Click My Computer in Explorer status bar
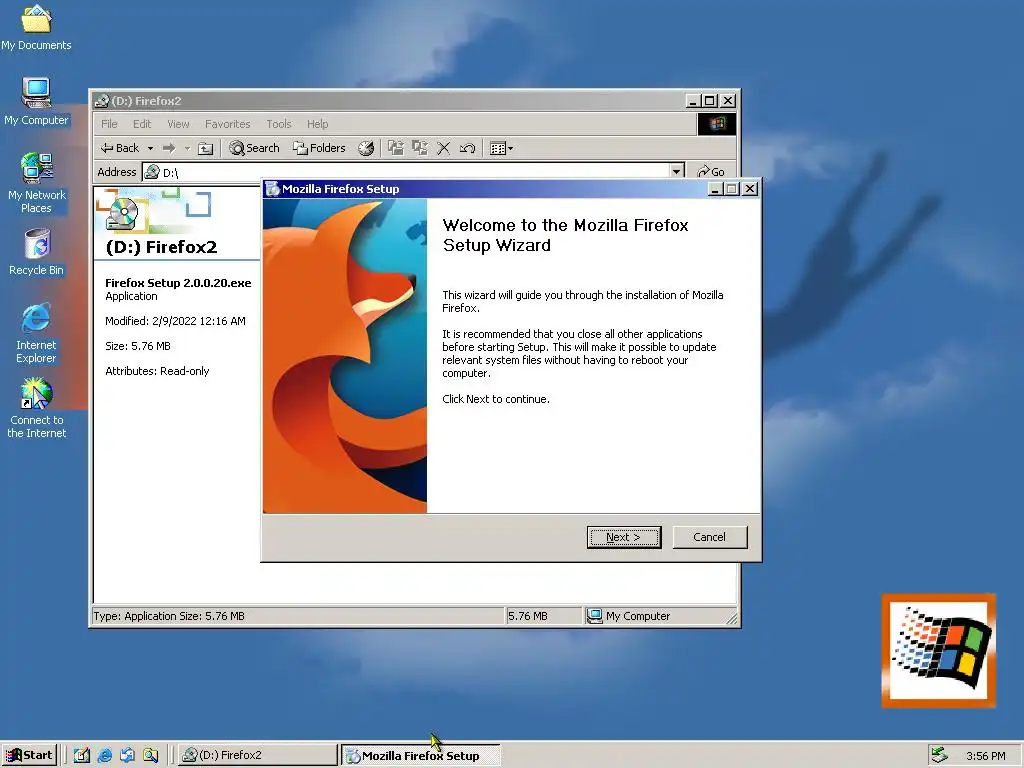 [x=629, y=616]
